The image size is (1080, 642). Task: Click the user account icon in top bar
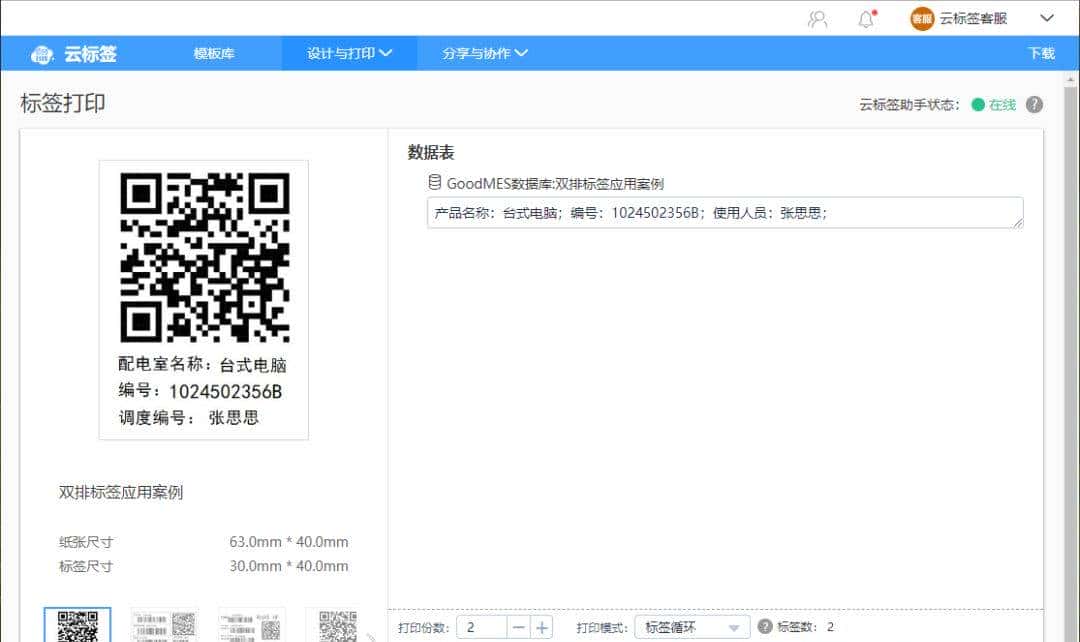coord(818,18)
